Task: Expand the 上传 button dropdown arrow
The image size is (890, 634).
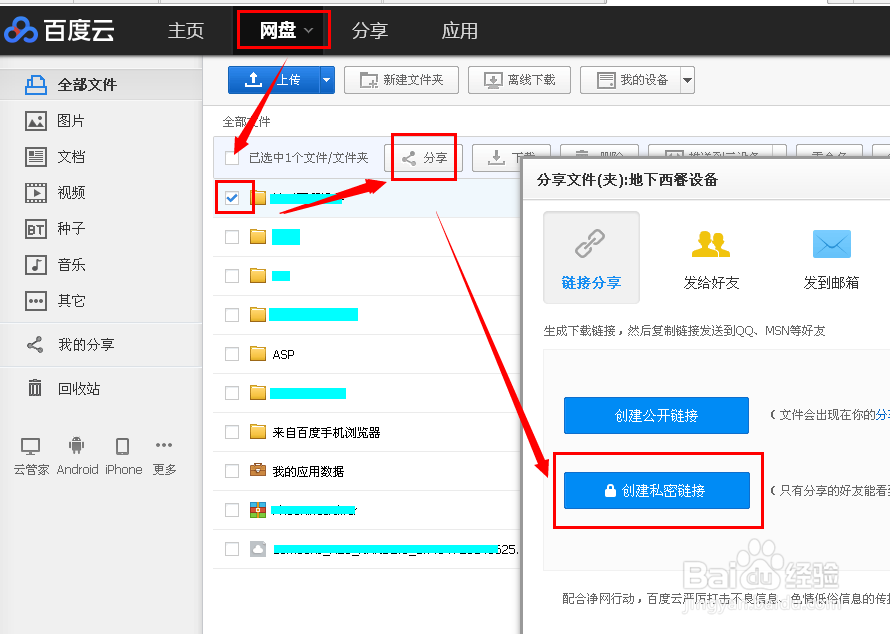Action: click(325, 80)
